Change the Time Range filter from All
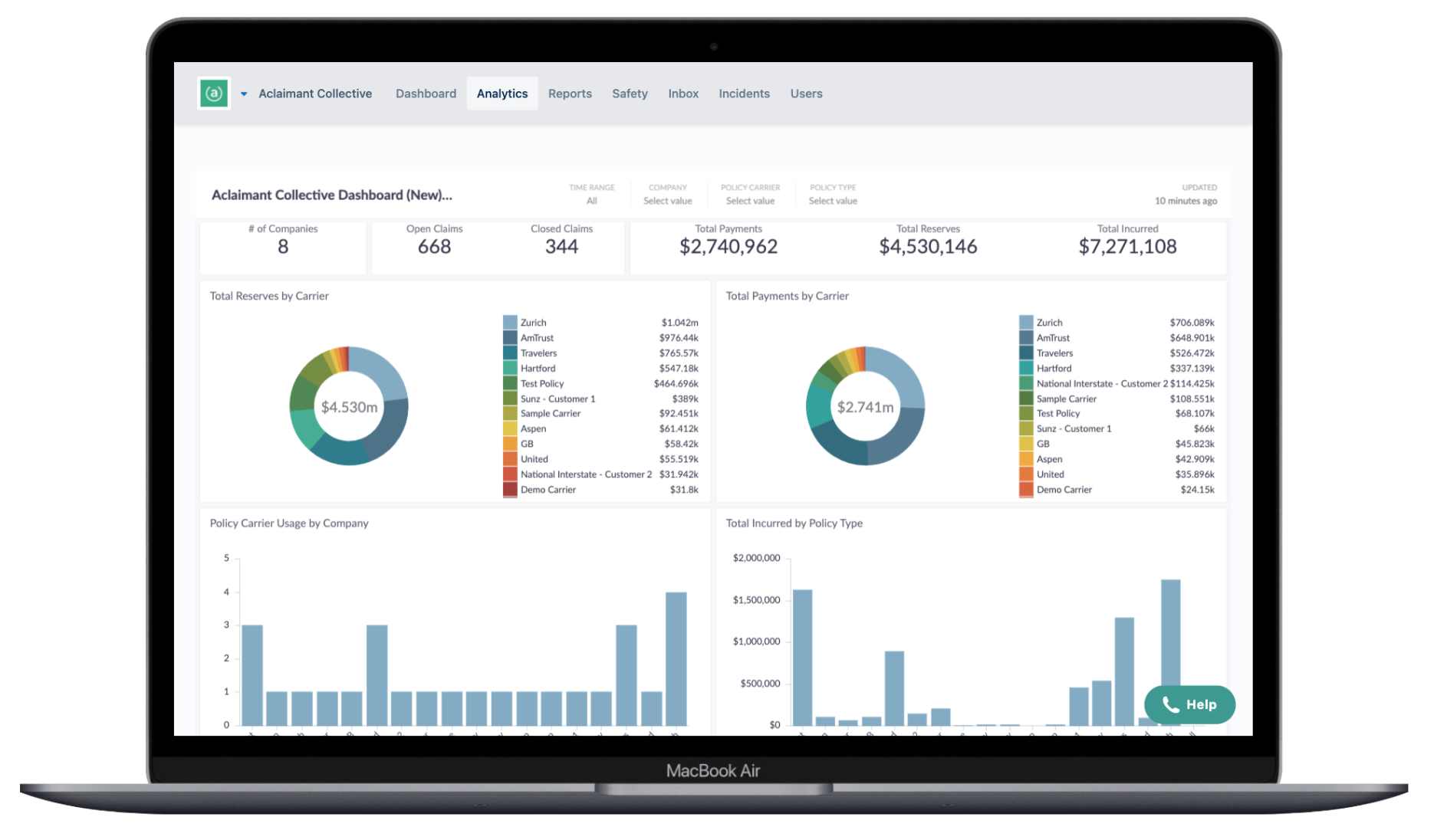This screenshot has width=1434, height=840. [591, 200]
